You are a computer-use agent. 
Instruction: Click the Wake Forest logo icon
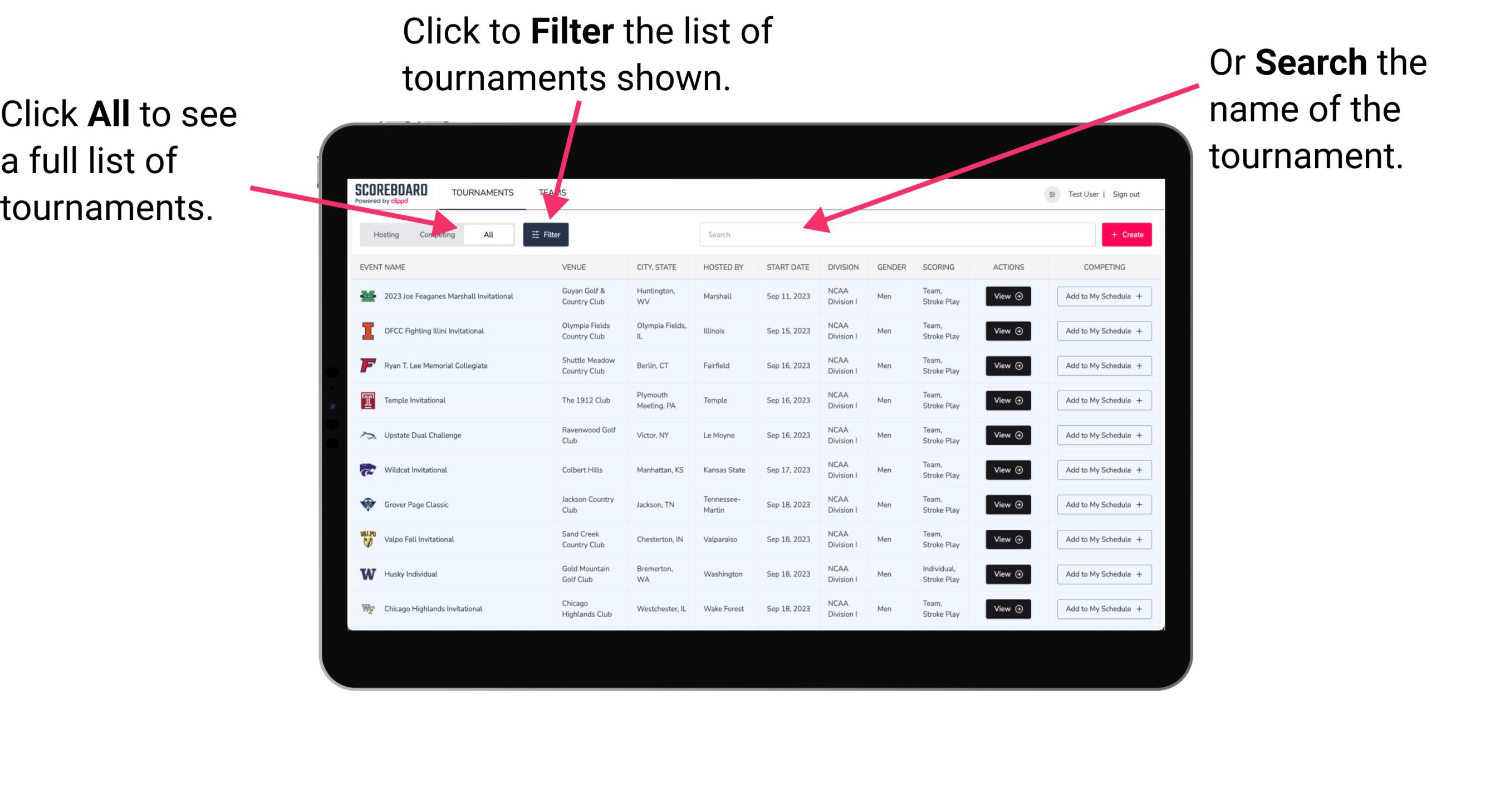click(368, 608)
